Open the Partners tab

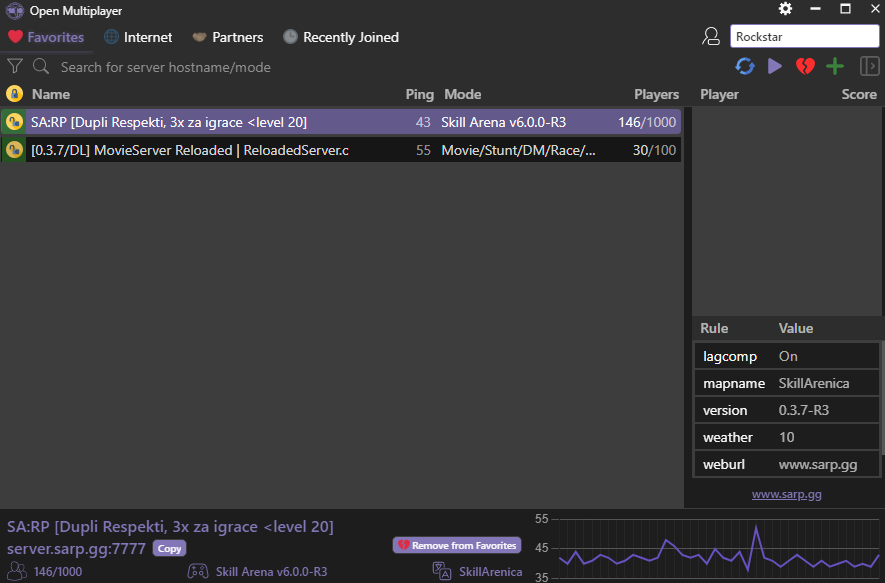(x=227, y=37)
